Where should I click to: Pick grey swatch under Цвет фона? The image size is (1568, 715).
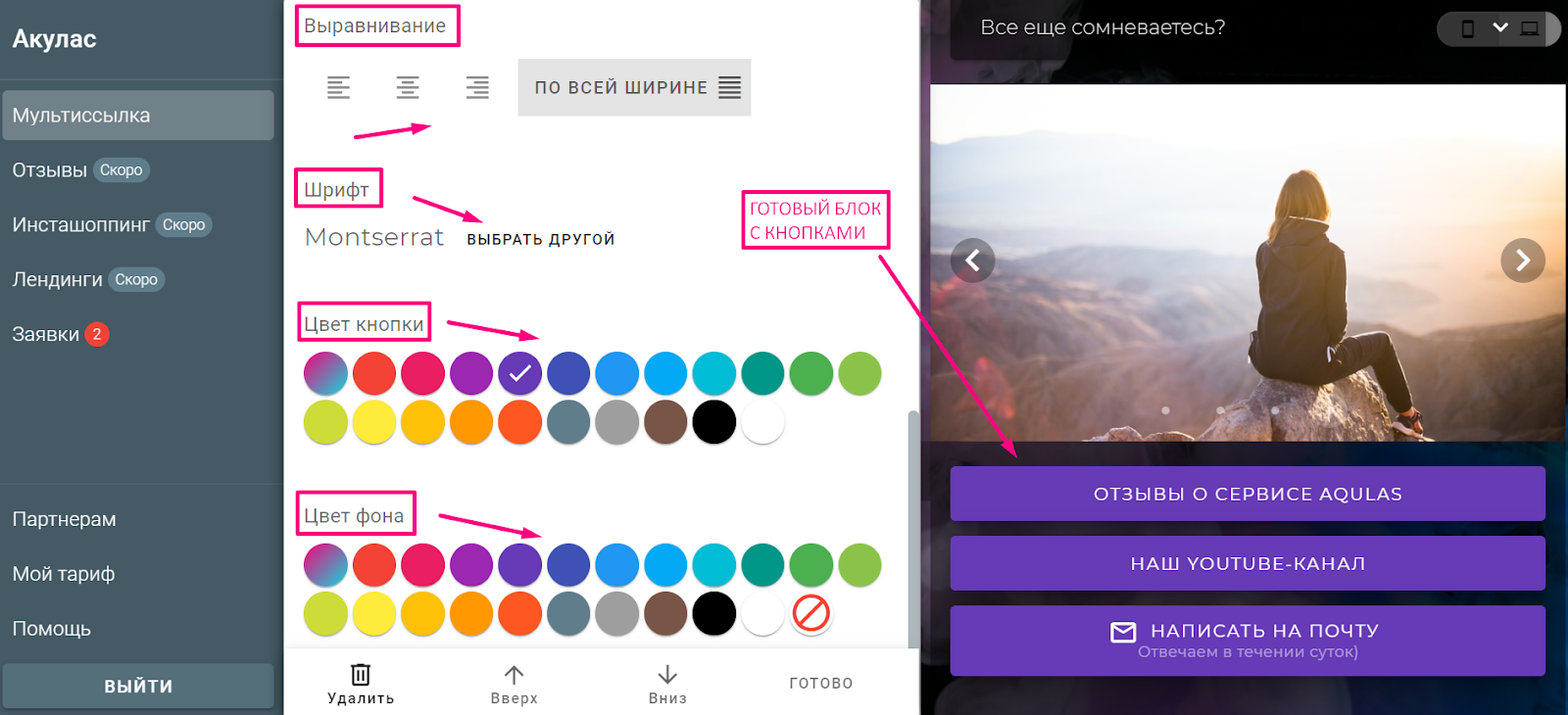point(617,613)
